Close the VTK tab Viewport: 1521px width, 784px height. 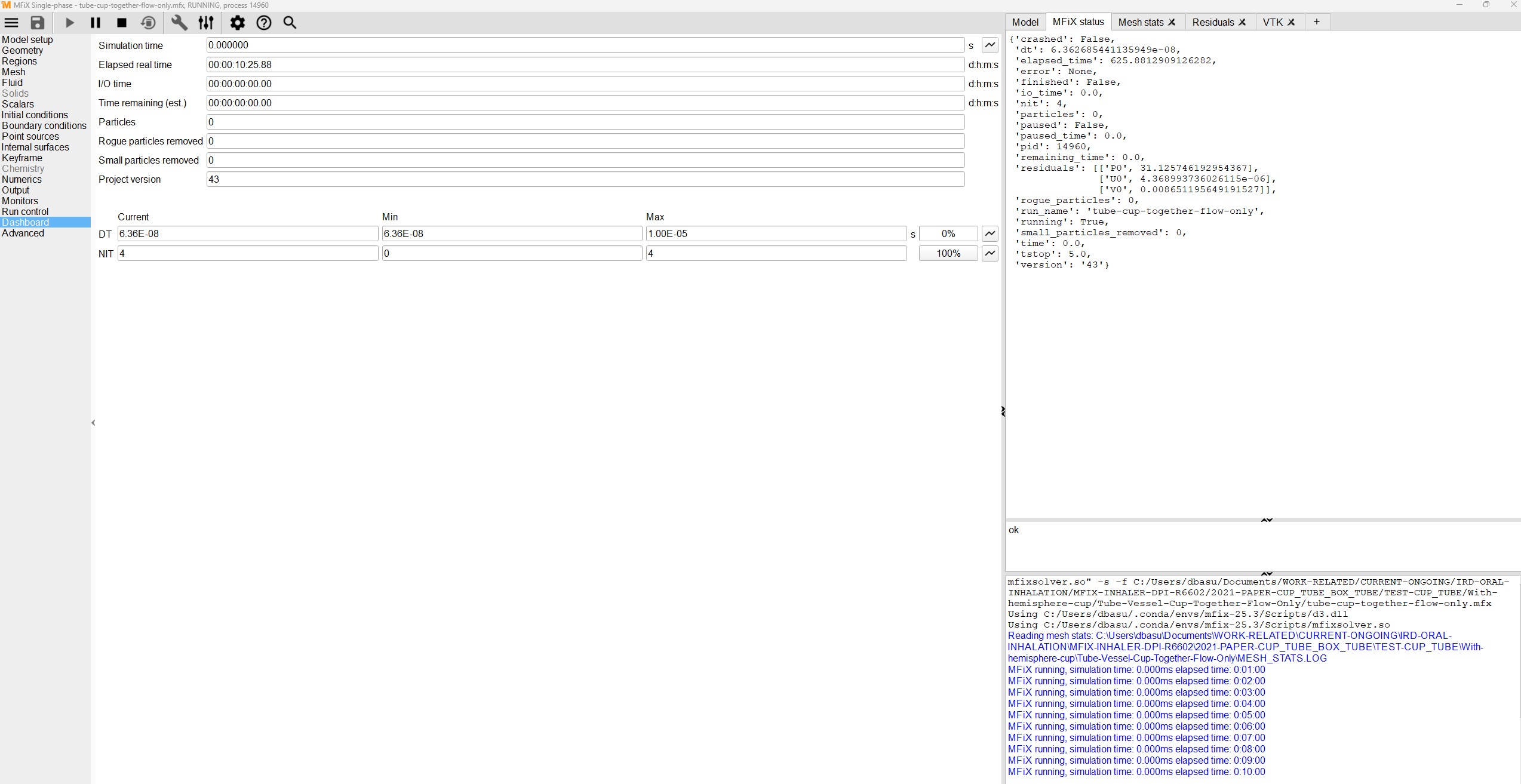(1291, 22)
